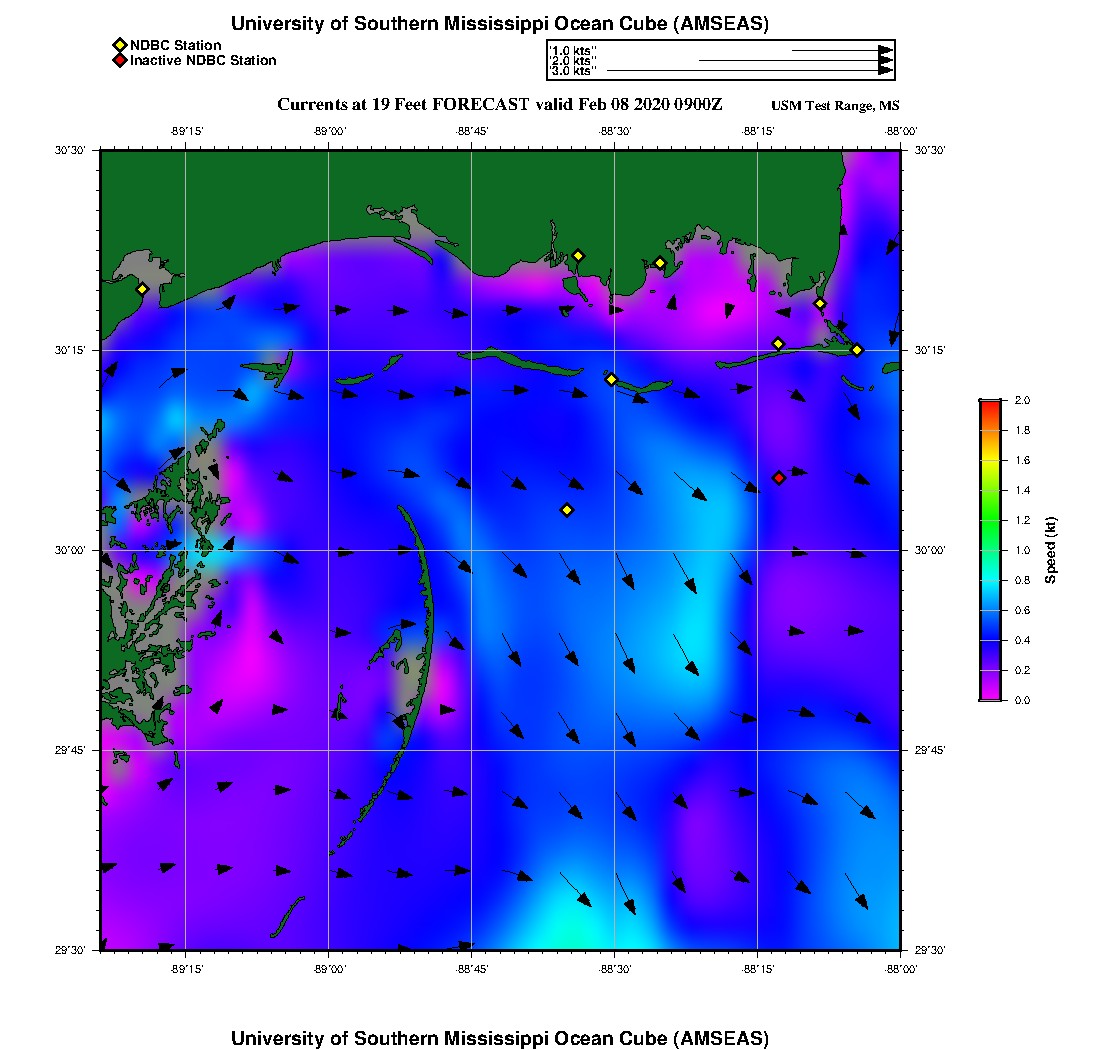Click the northernmost yellow NDBC station marker
This screenshot has width=1100, height=1050.
[x=578, y=255]
